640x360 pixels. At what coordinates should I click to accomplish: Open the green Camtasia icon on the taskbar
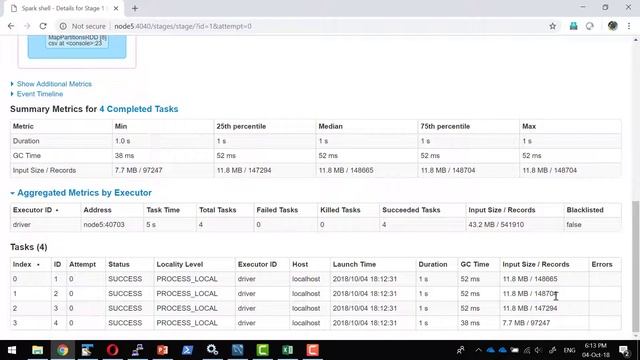tap(262, 350)
